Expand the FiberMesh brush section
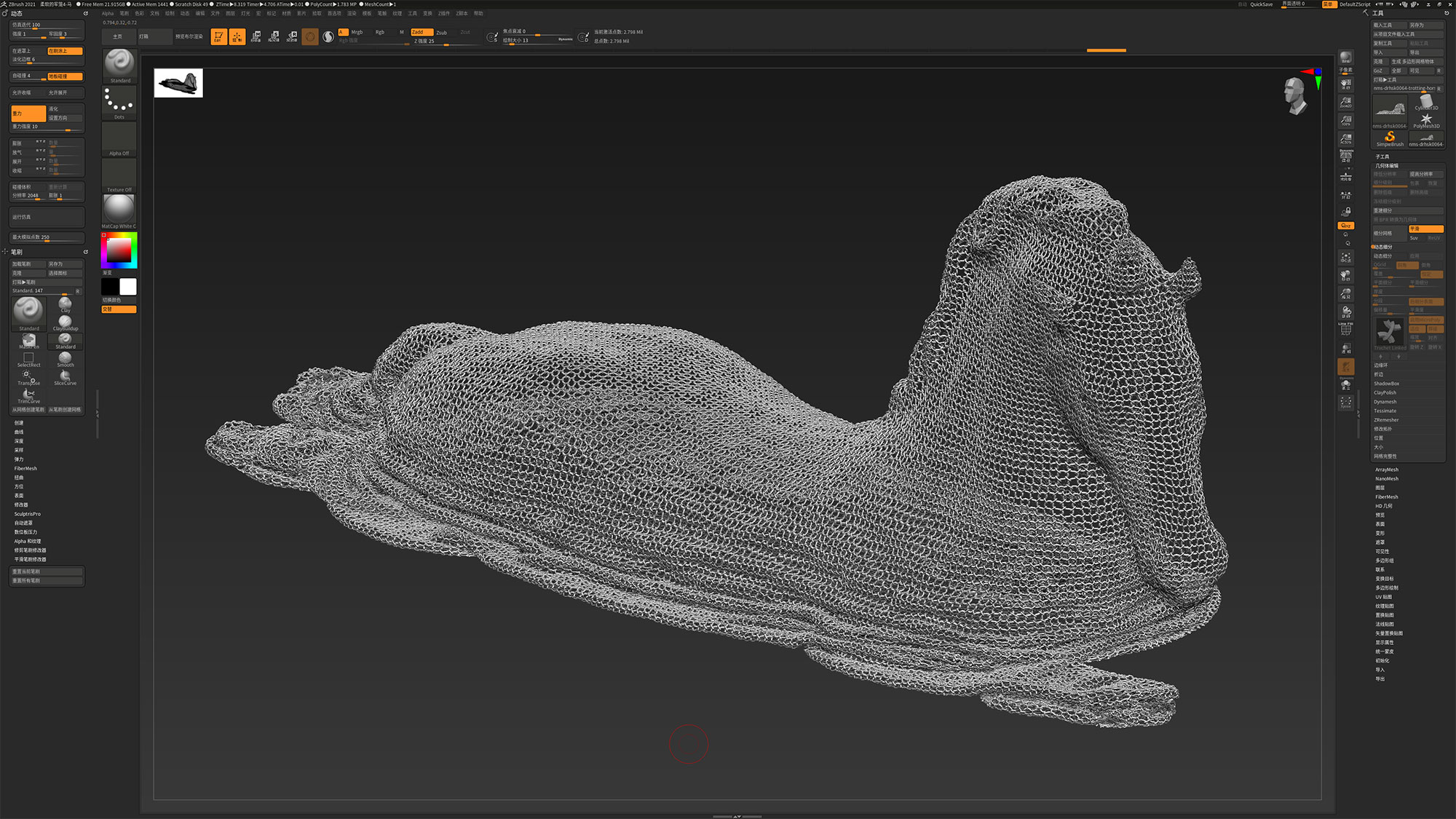Image resolution: width=1456 pixels, height=819 pixels. click(x=25, y=469)
